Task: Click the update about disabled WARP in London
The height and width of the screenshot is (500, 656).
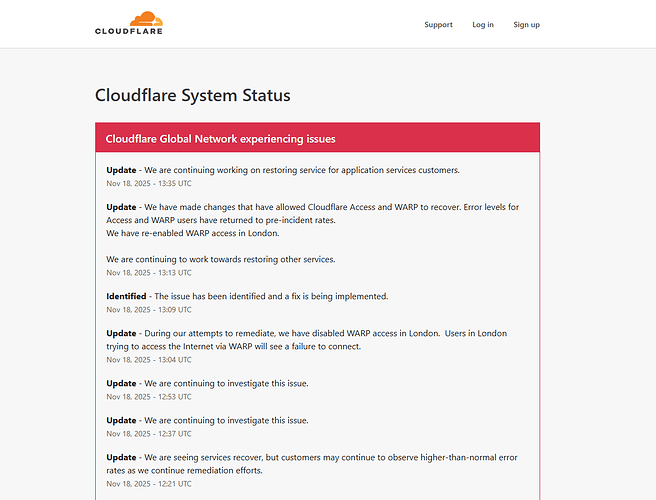Action: pyautogui.click(x=307, y=340)
